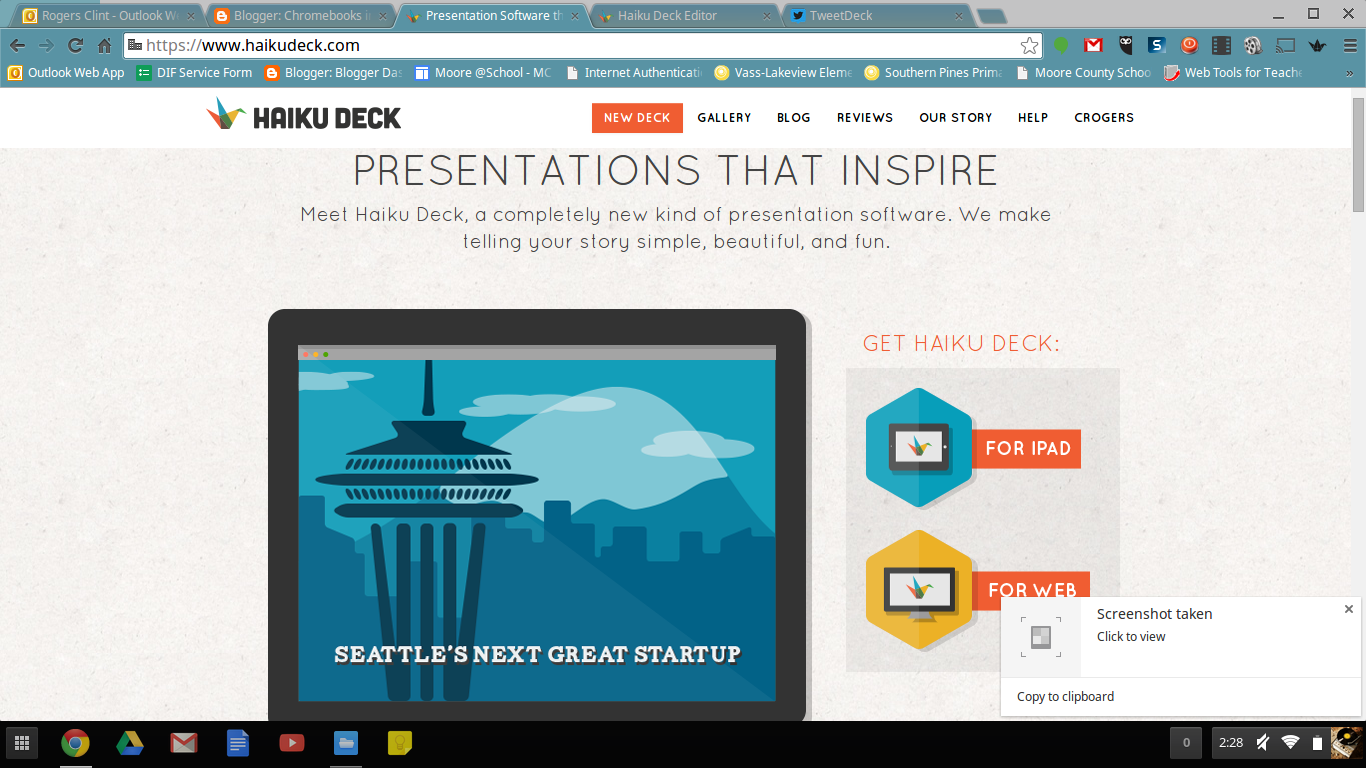This screenshot has width=1366, height=768.
Task: Click the Haiku Deck logo
Action: [304, 116]
